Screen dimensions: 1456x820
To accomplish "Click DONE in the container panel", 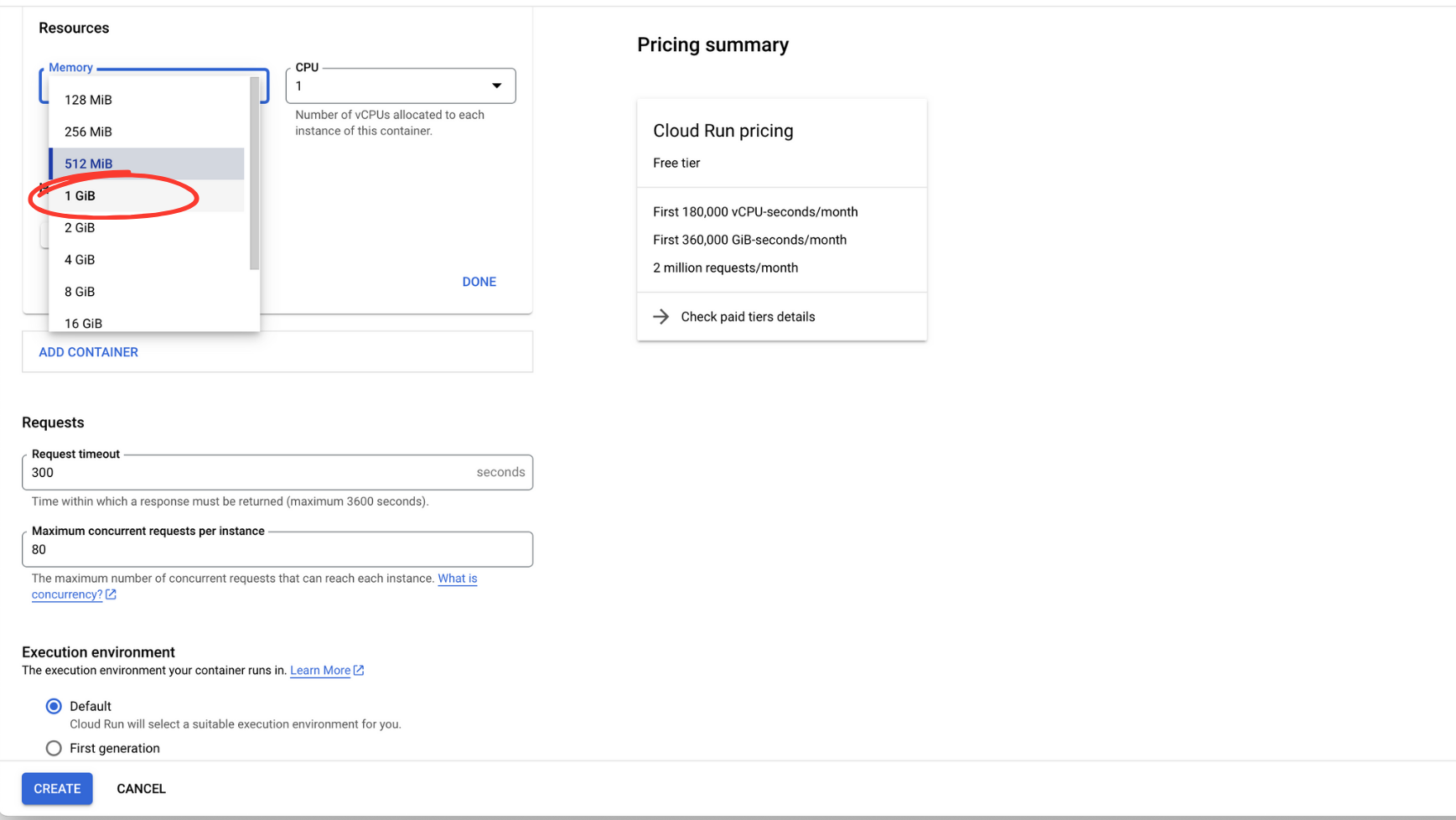I will point(479,281).
